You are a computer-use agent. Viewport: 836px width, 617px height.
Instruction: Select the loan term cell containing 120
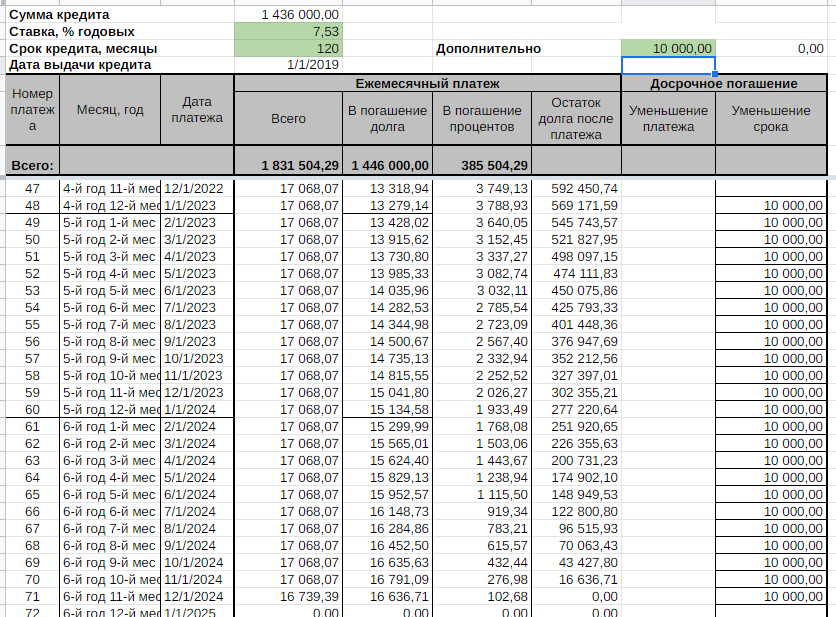point(287,48)
